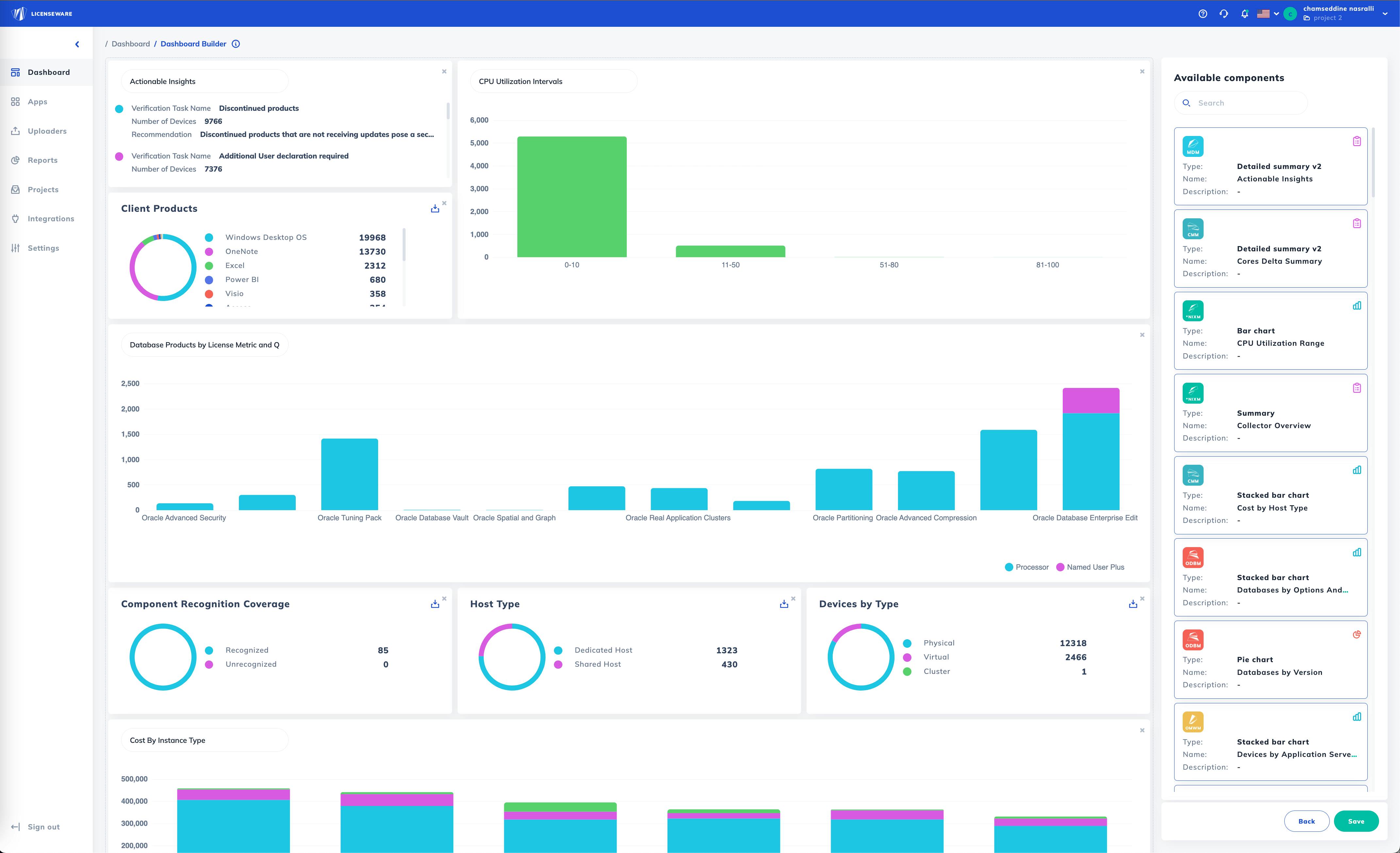The height and width of the screenshot is (853, 1400).
Task: Remove the Cost By Instance Type widget
Action: tap(1142, 730)
